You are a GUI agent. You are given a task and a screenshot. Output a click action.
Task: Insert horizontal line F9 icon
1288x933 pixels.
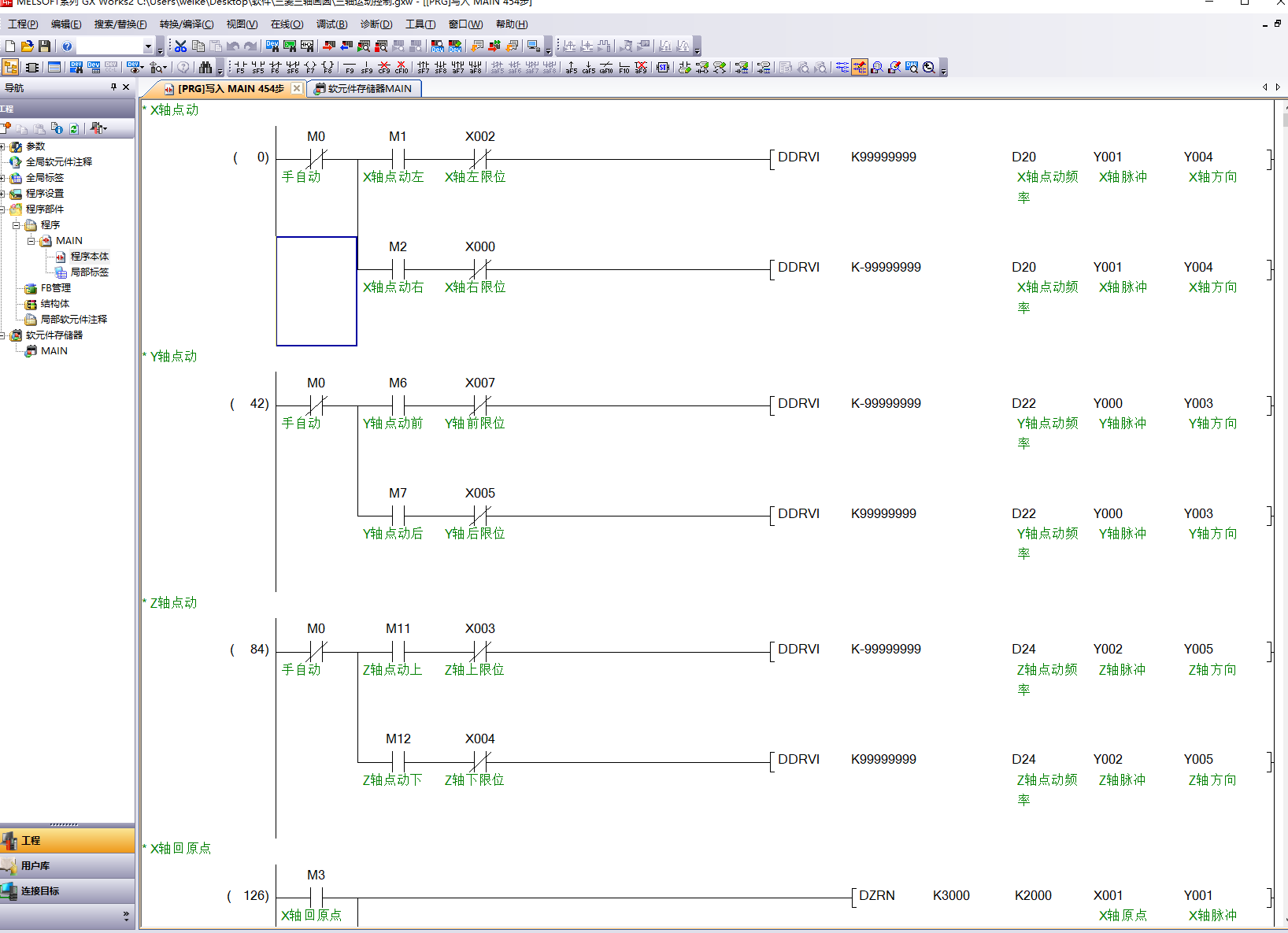coord(350,68)
